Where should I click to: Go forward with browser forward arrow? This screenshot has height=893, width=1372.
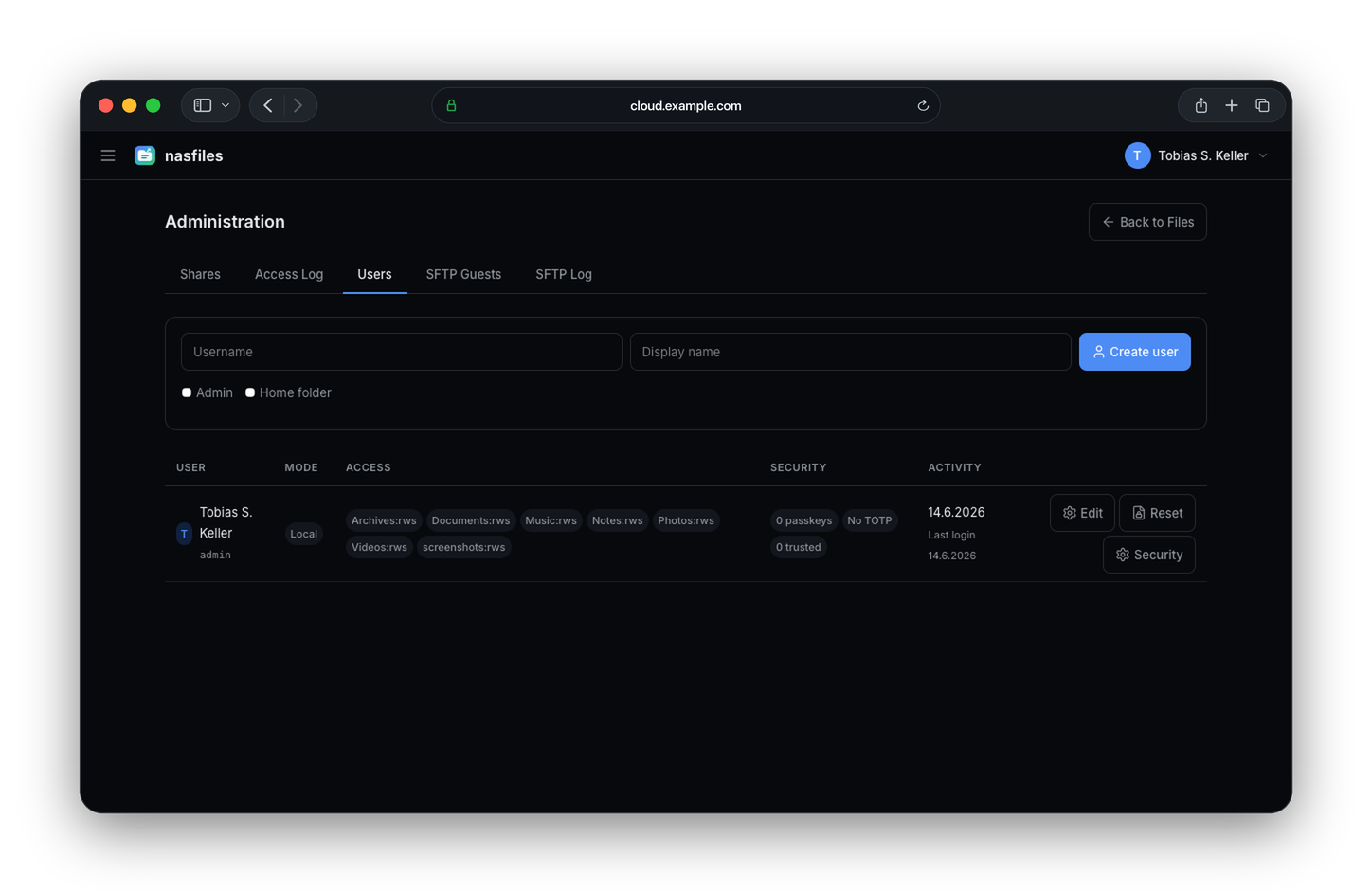click(298, 105)
